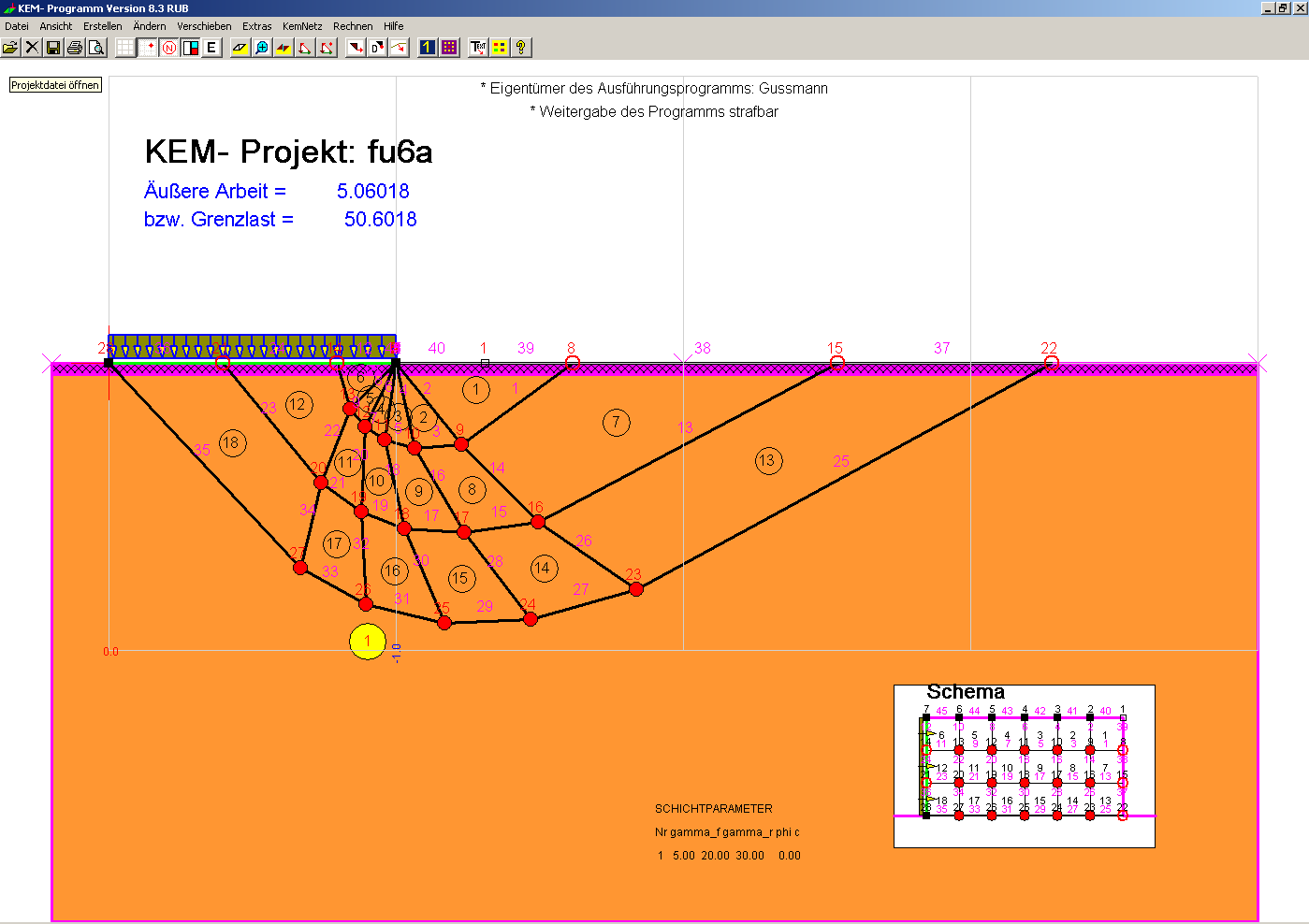
Task: Open the Datei menu
Action: click(x=17, y=26)
